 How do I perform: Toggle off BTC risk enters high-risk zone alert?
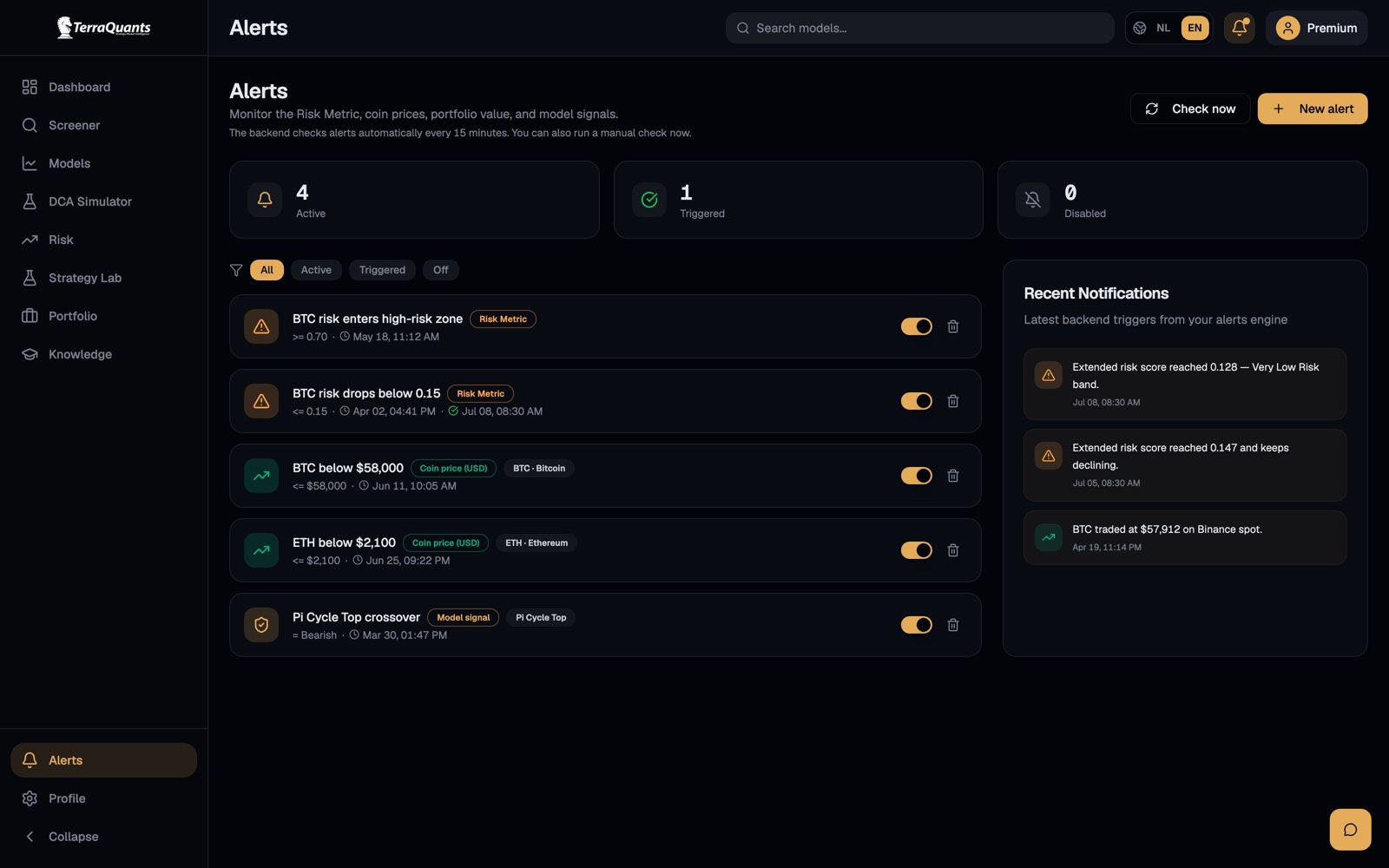(x=916, y=326)
